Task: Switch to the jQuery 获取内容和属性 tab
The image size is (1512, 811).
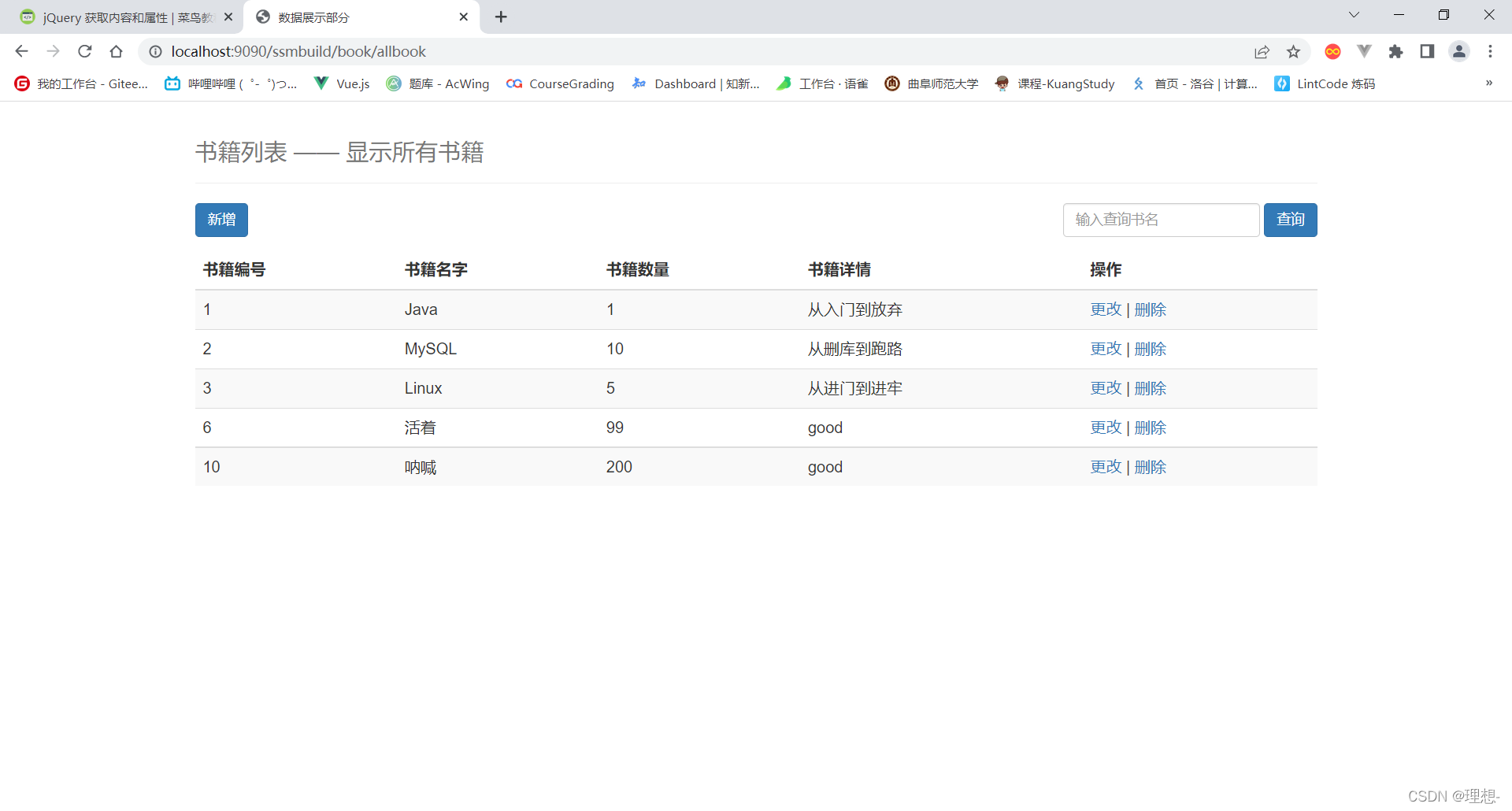Action: coord(126,17)
